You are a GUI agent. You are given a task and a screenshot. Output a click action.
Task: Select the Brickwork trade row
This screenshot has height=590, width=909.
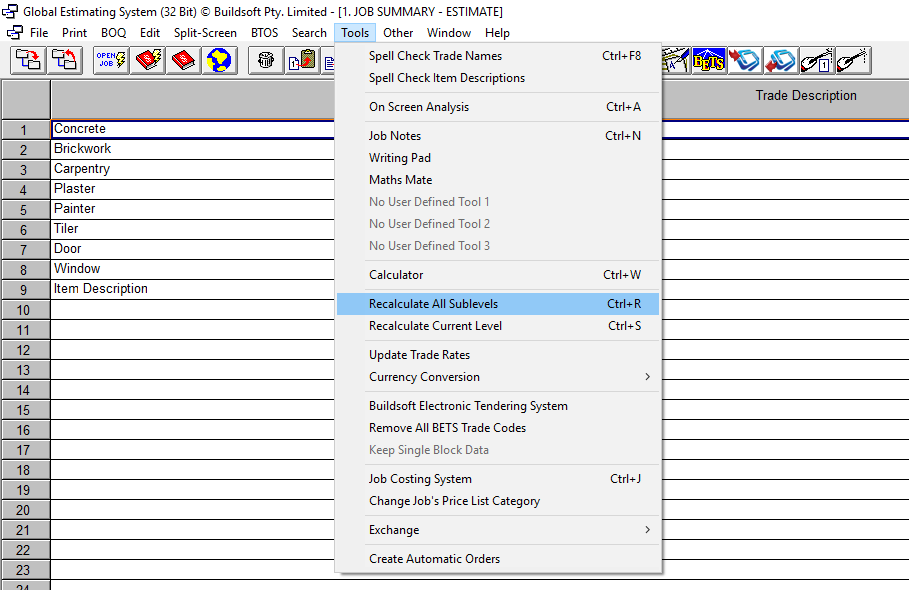pyautogui.click(x=82, y=149)
